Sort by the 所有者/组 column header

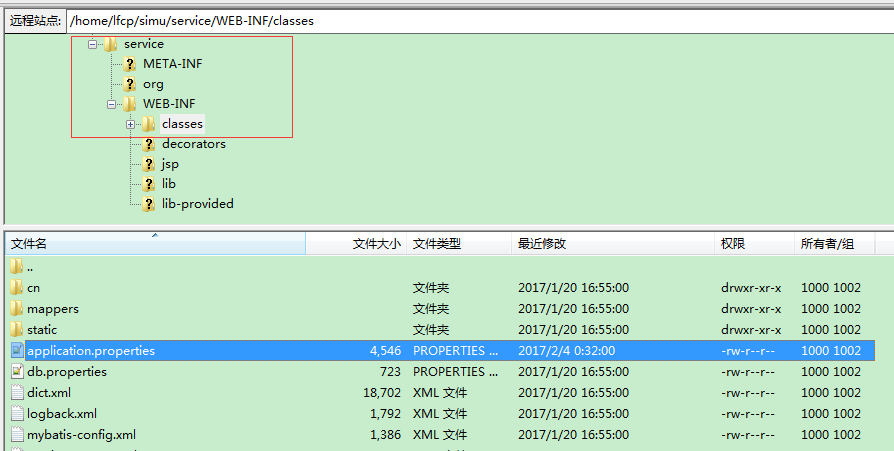coord(834,243)
